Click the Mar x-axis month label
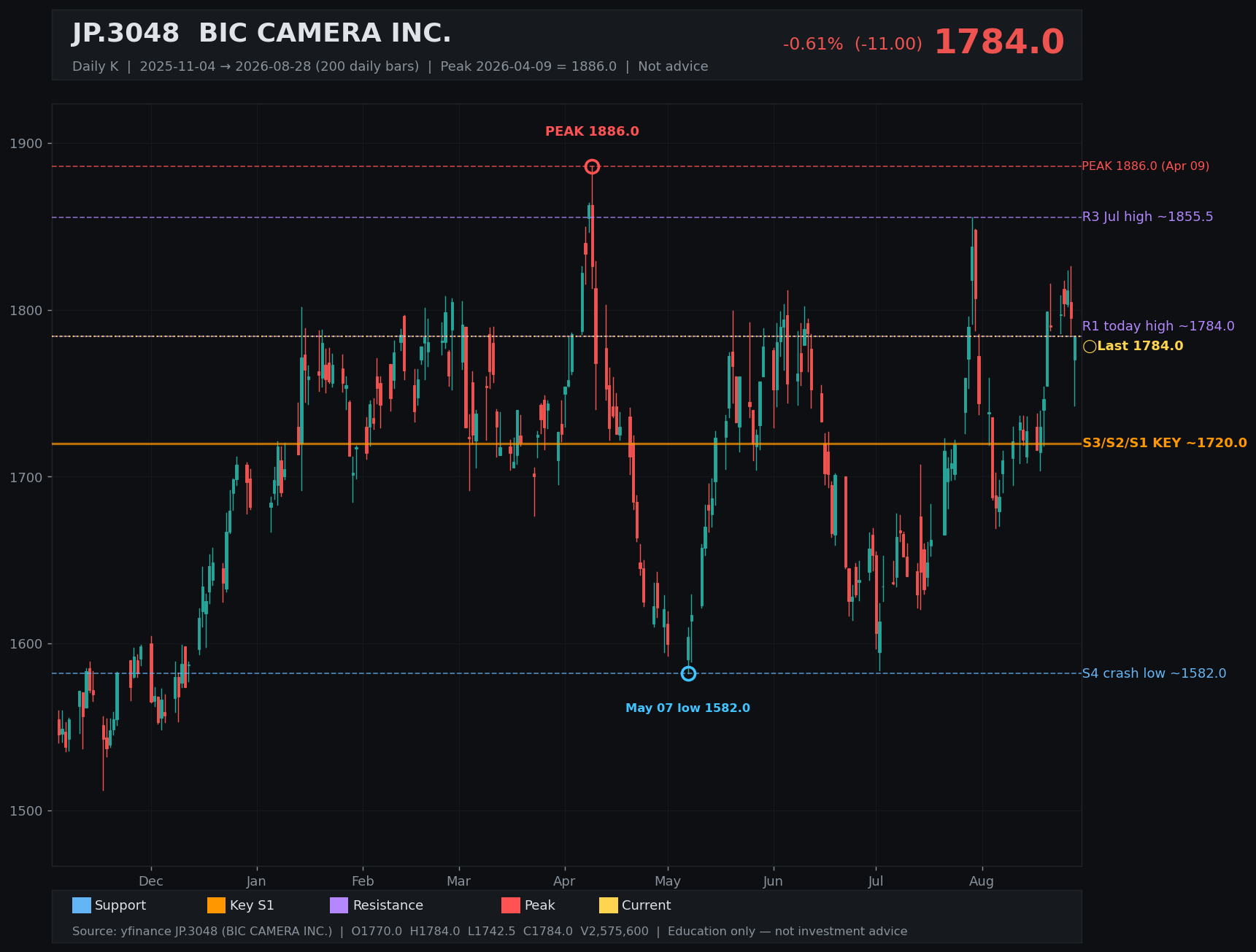 458,881
